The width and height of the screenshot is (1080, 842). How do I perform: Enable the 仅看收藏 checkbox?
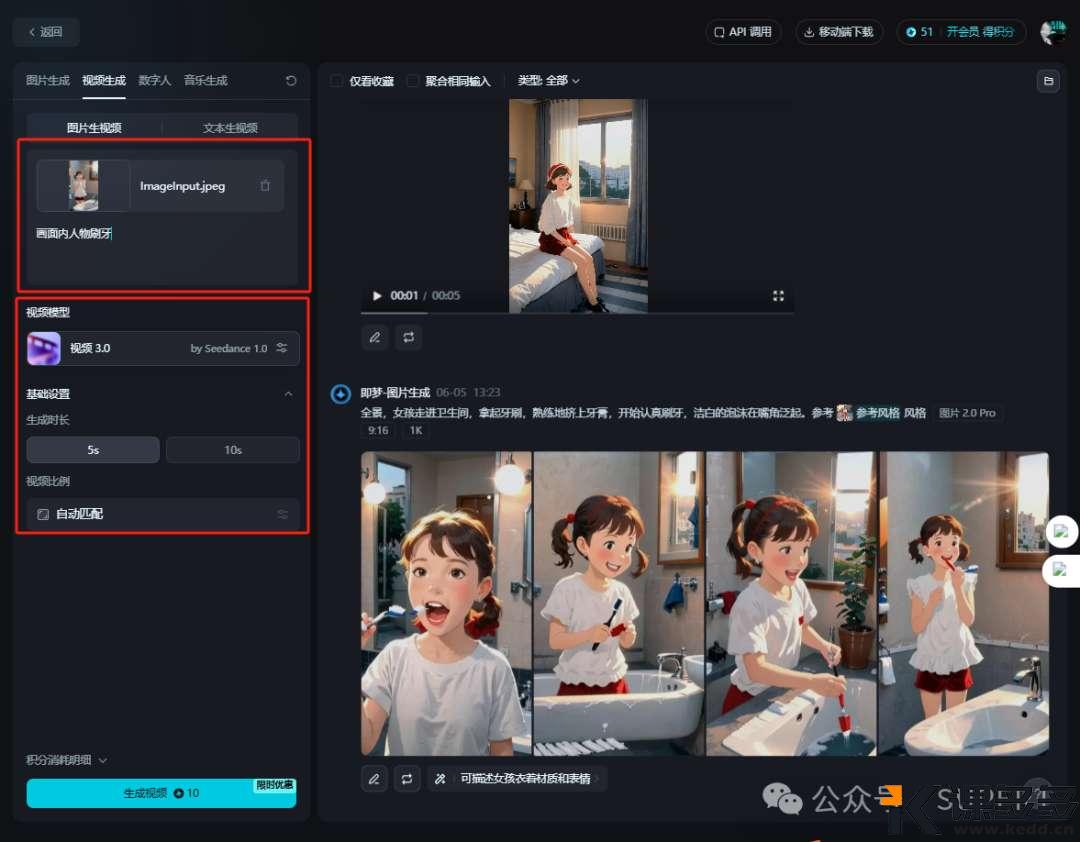(x=337, y=81)
